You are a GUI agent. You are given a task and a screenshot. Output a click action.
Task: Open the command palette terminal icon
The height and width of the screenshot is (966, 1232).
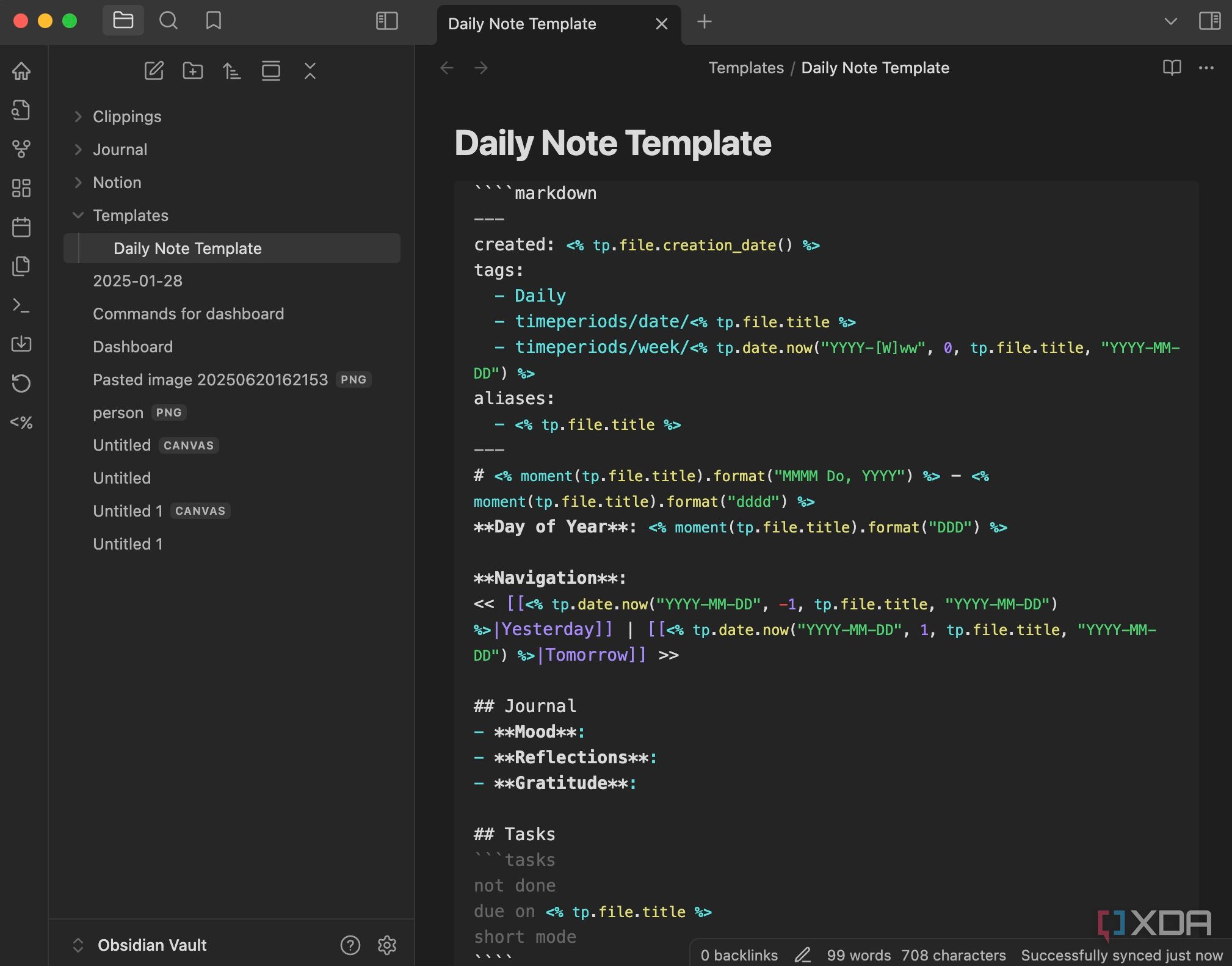21,305
